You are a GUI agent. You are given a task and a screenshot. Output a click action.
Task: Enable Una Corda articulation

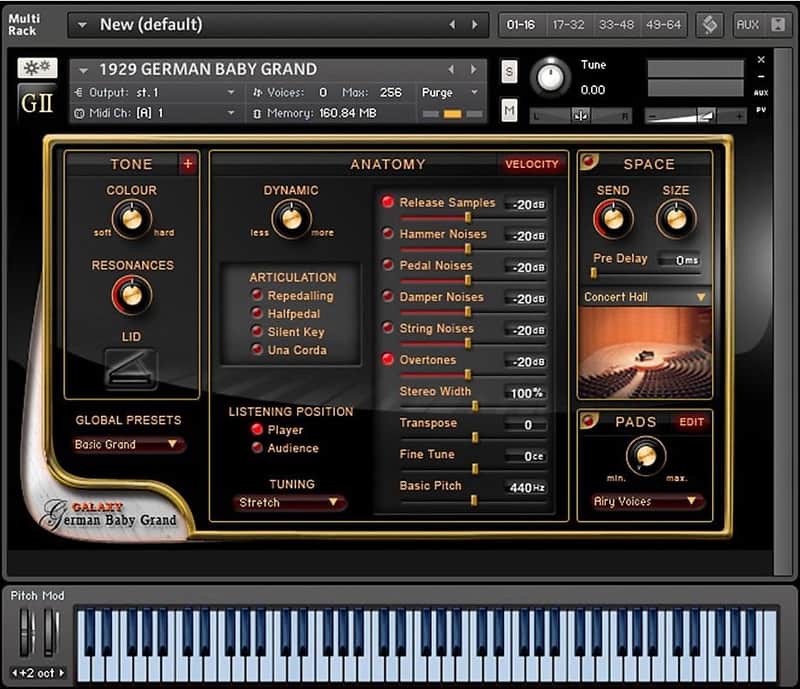(x=257, y=349)
